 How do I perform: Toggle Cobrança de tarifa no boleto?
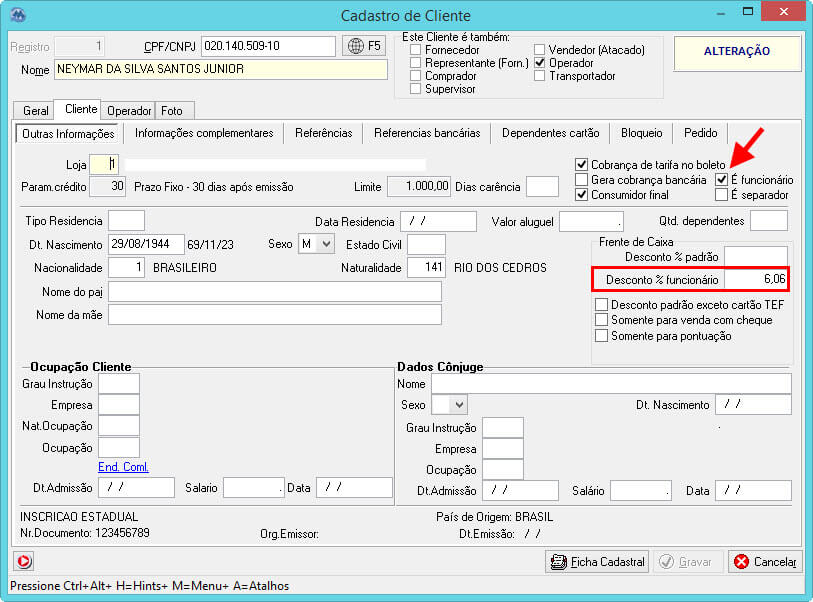pos(582,165)
